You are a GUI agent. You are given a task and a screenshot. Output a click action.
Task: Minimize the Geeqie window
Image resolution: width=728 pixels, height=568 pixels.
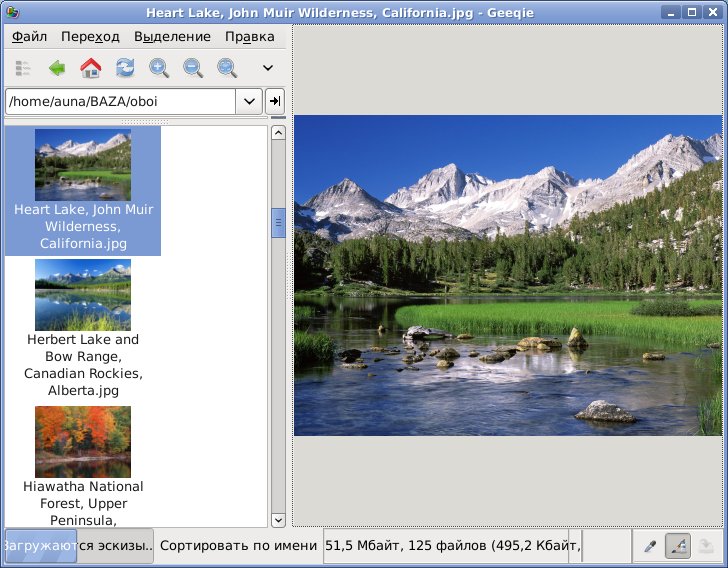(x=670, y=13)
